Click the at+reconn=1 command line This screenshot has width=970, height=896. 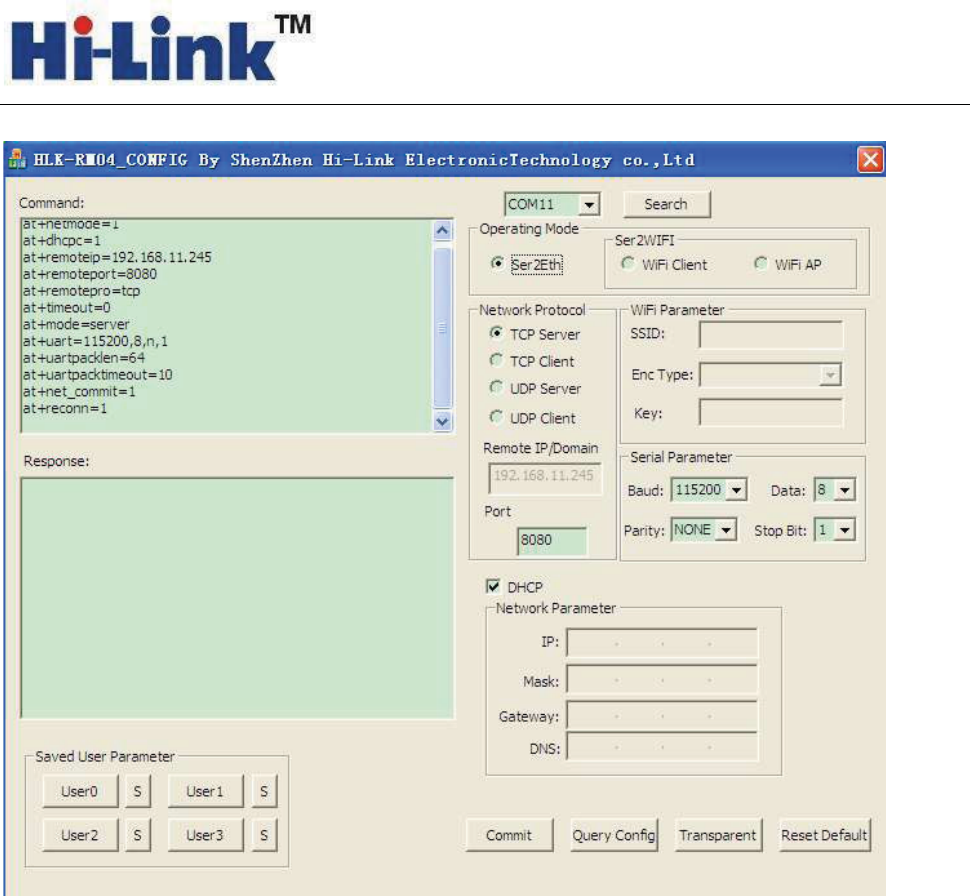tap(65, 408)
